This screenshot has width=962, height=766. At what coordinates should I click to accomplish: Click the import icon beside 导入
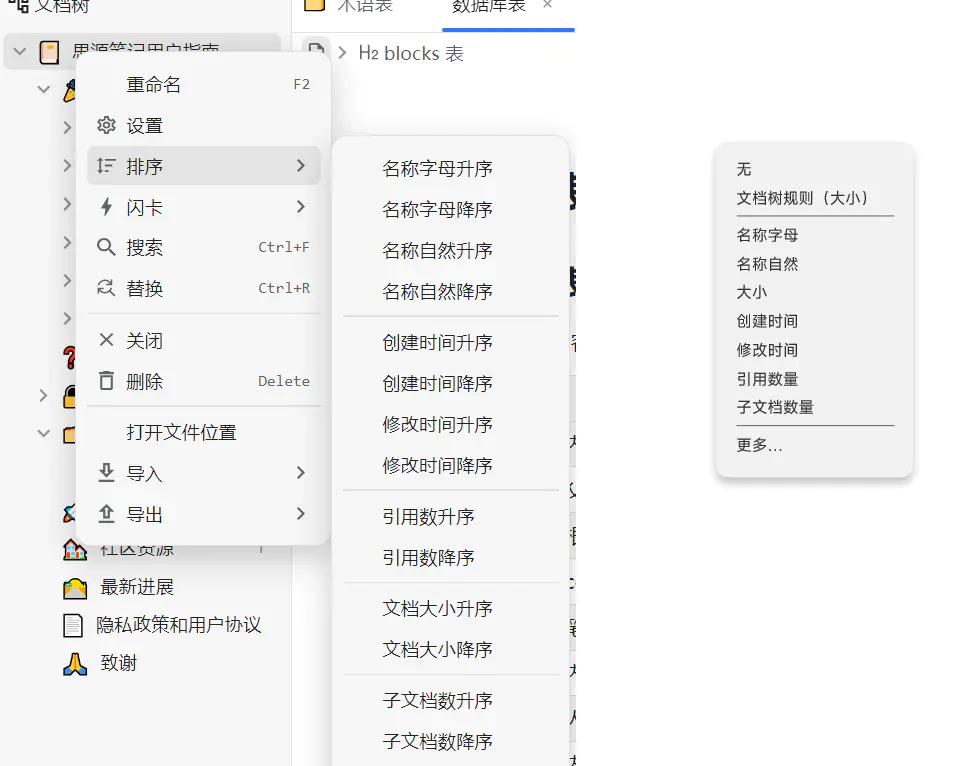point(106,473)
